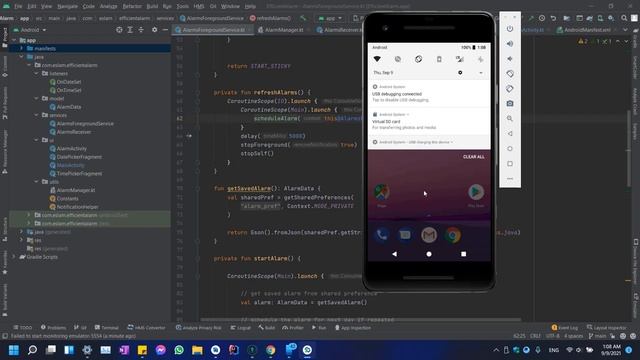640x360 pixels.
Task: Tap the USB debugging connected notification
Action: (429, 94)
